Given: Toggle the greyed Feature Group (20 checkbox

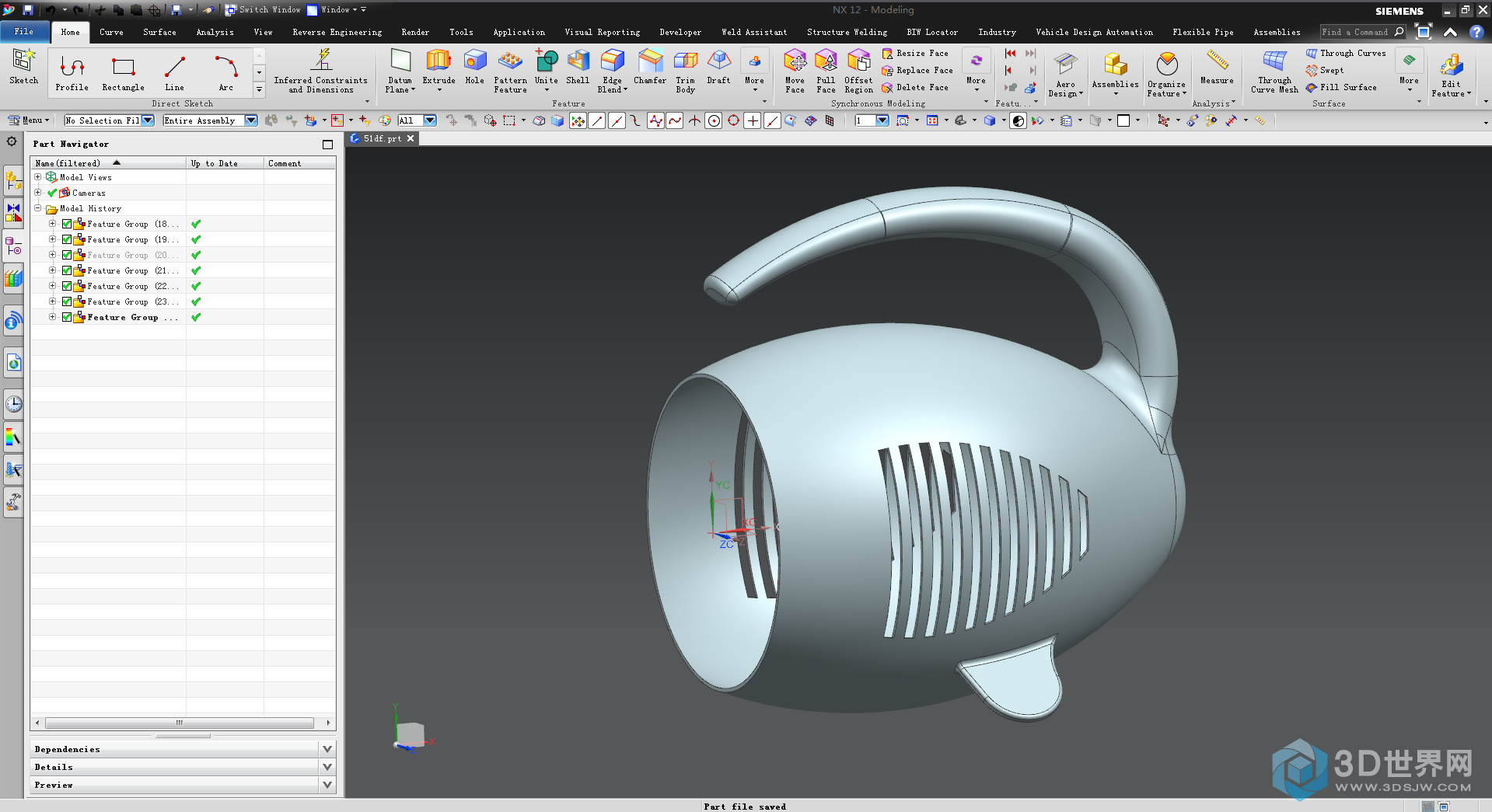Looking at the screenshot, I should (x=67, y=255).
